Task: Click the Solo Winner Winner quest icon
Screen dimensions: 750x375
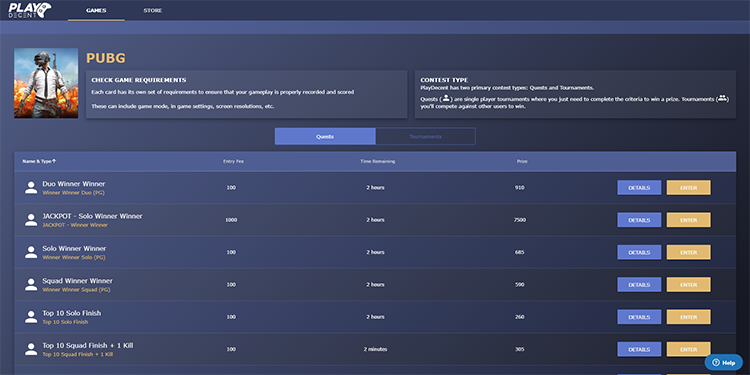Action: (x=31, y=252)
